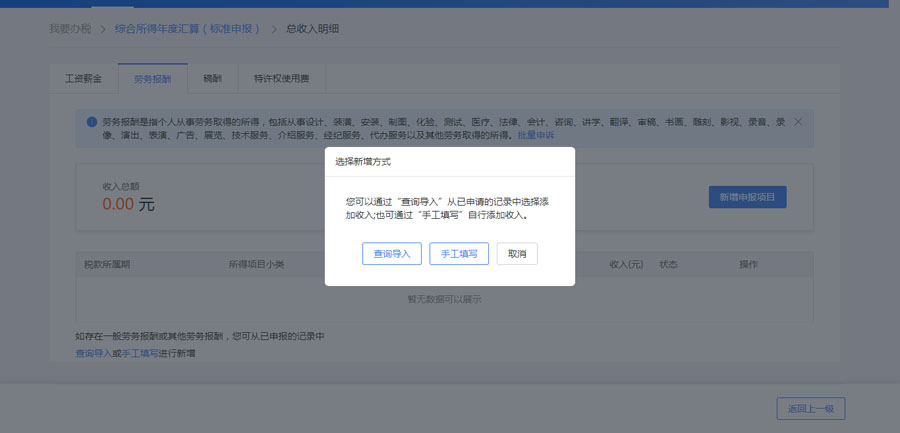Click the 查询导入 link below the table
This screenshot has height=433, width=900.
[93, 353]
